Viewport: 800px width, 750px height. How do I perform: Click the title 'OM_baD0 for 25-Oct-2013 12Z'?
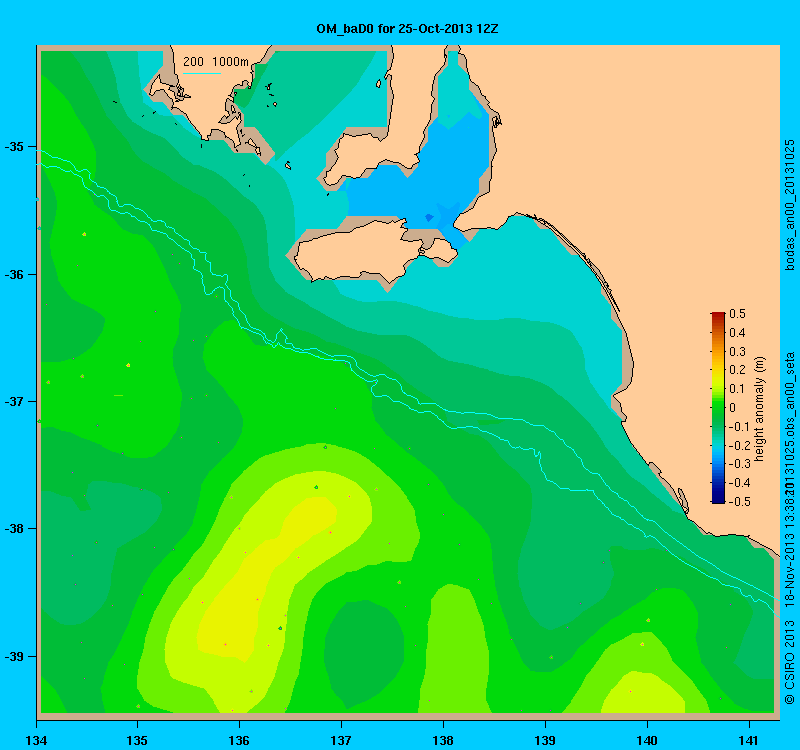pos(407,29)
